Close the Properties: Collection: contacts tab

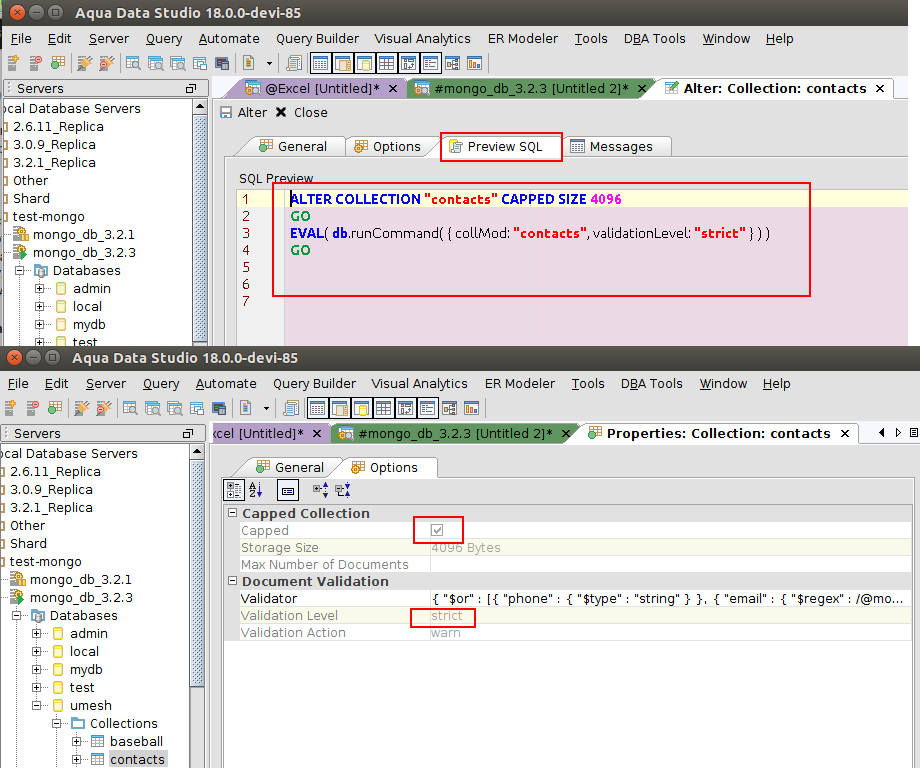pos(845,434)
